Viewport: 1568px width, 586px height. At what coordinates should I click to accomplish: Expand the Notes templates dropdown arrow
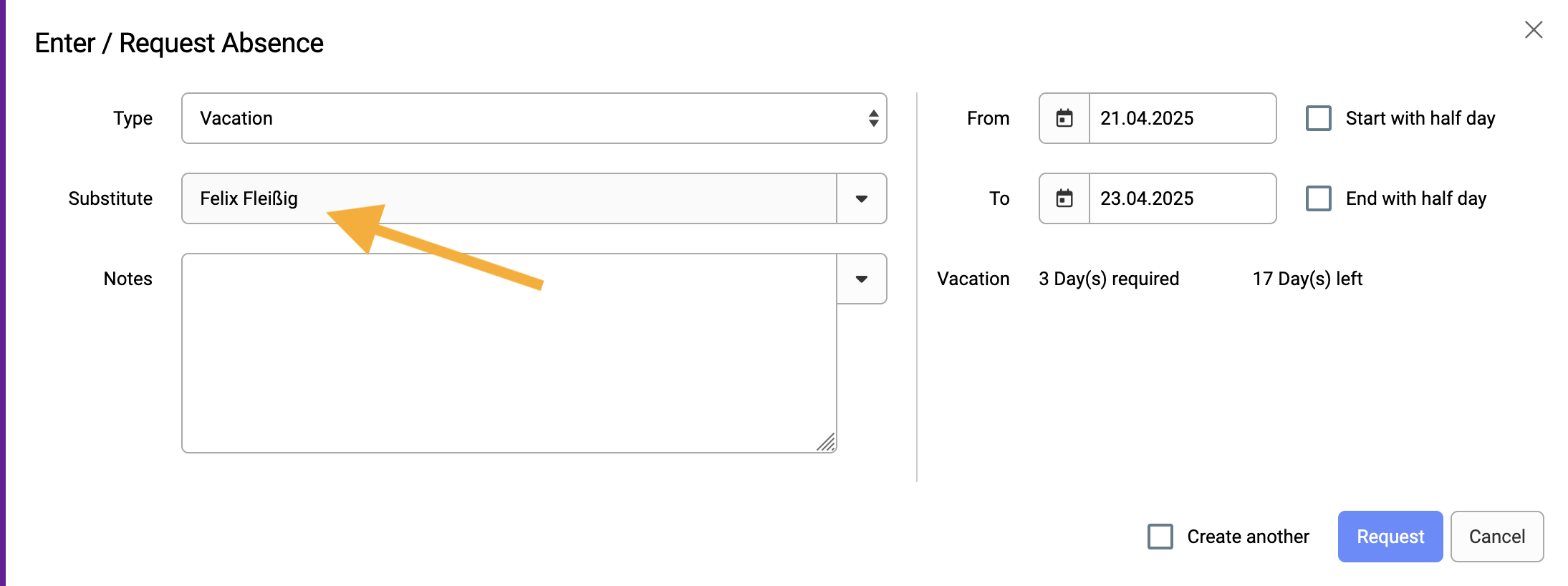click(862, 279)
